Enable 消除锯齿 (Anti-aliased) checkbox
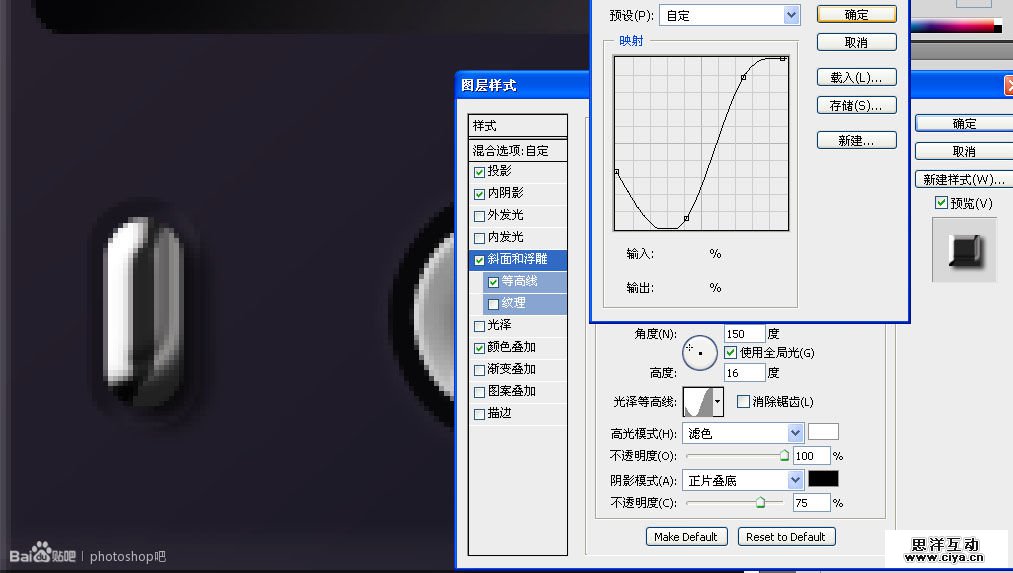This screenshot has height=573, width=1013. pyautogui.click(x=743, y=402)
